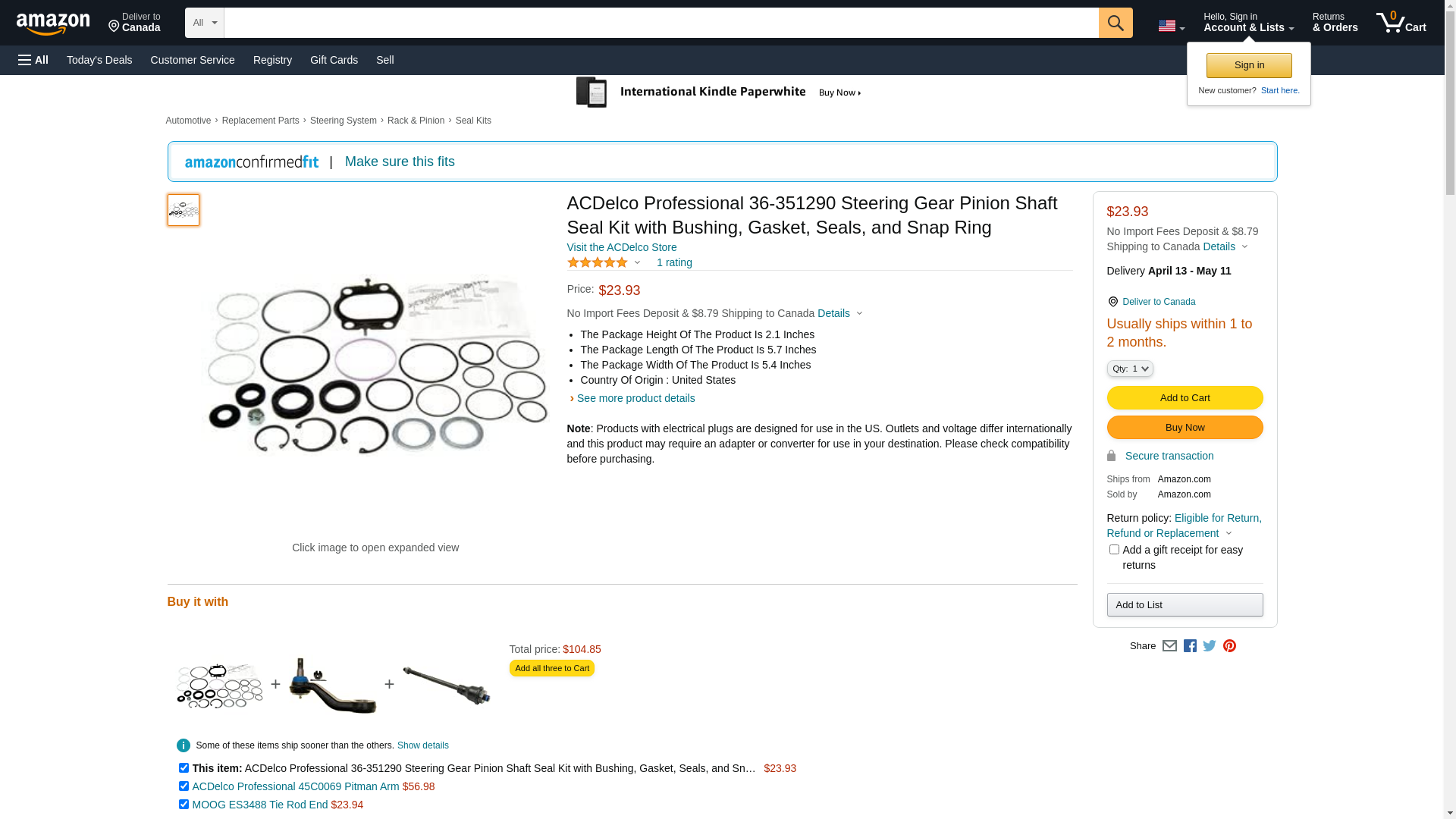Expand the Add to List dropdown
Screen dimensions: 1456x819
point(1185,605)
